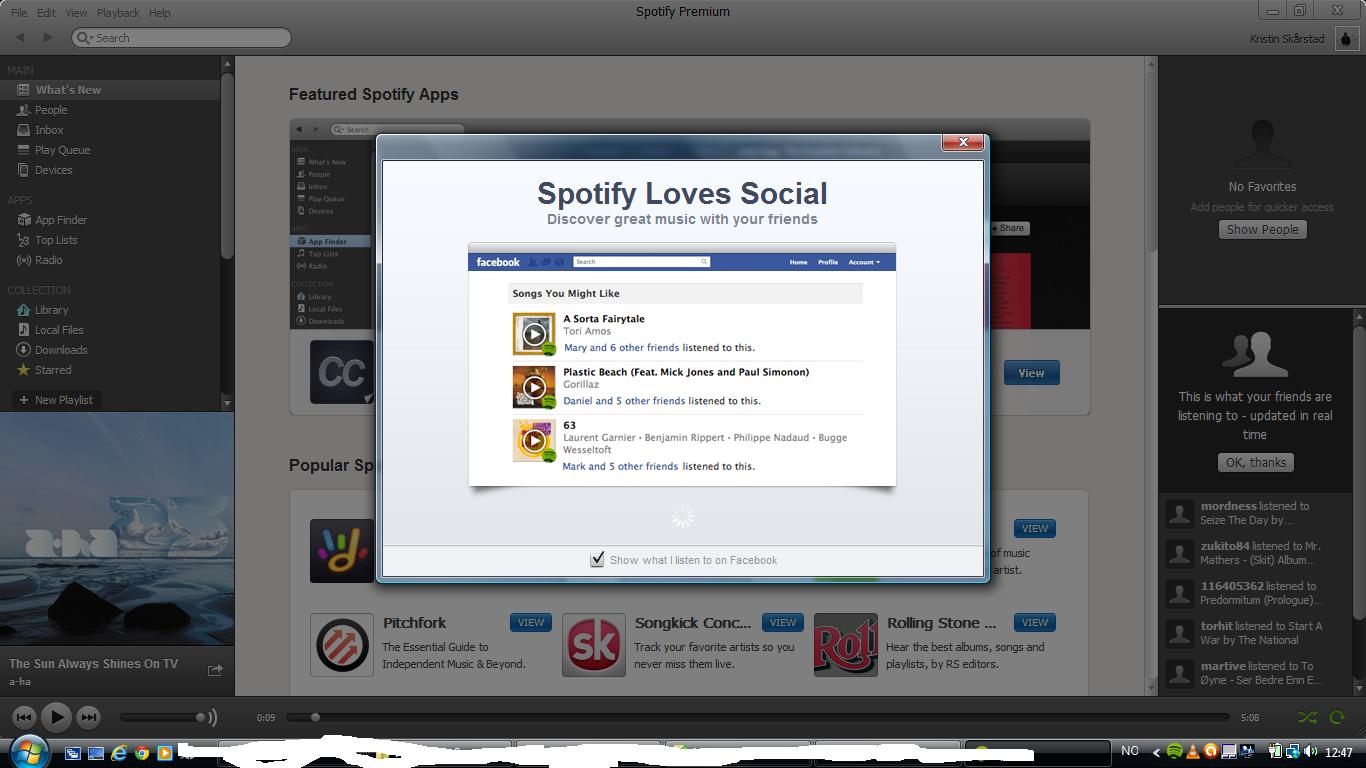The width and height of the screenshot is (1366, 768).
Task: Mute with the speaker volume icon
Action: click(212, 717)
